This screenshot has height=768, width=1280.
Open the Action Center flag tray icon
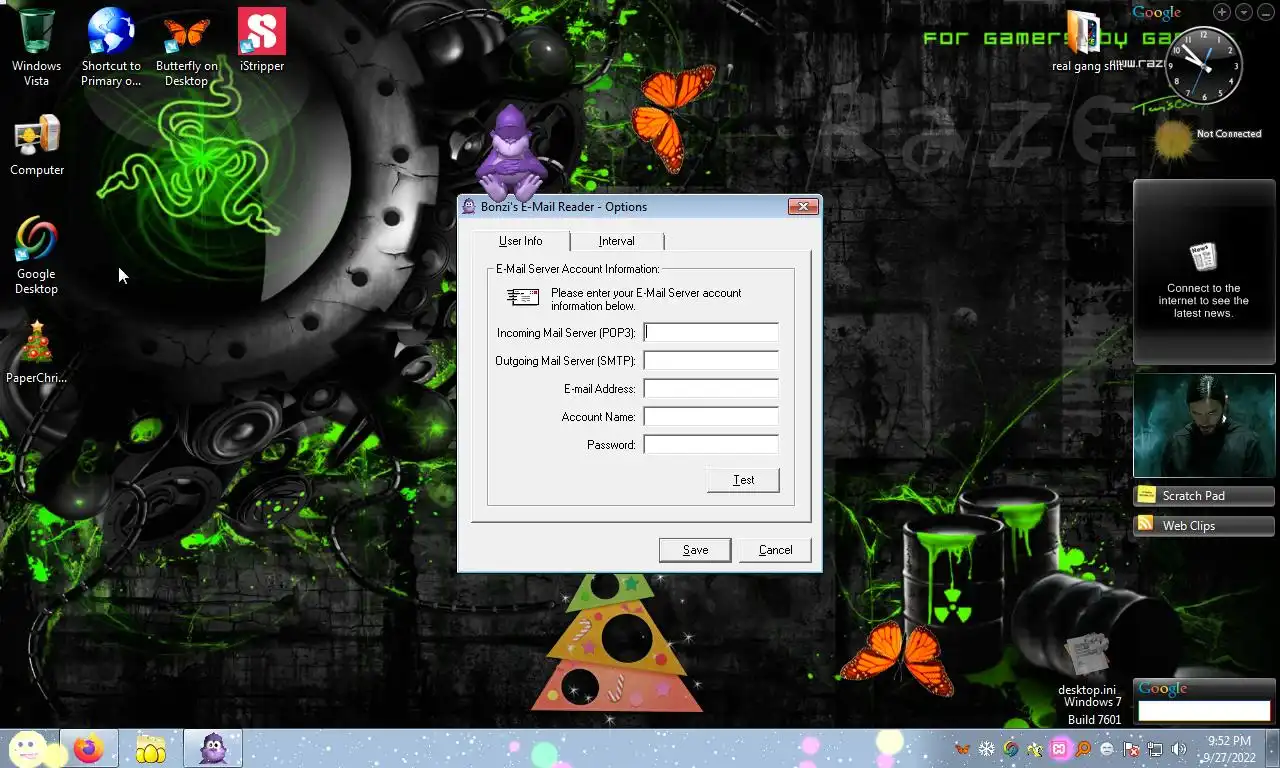(x=1131, y=749)
